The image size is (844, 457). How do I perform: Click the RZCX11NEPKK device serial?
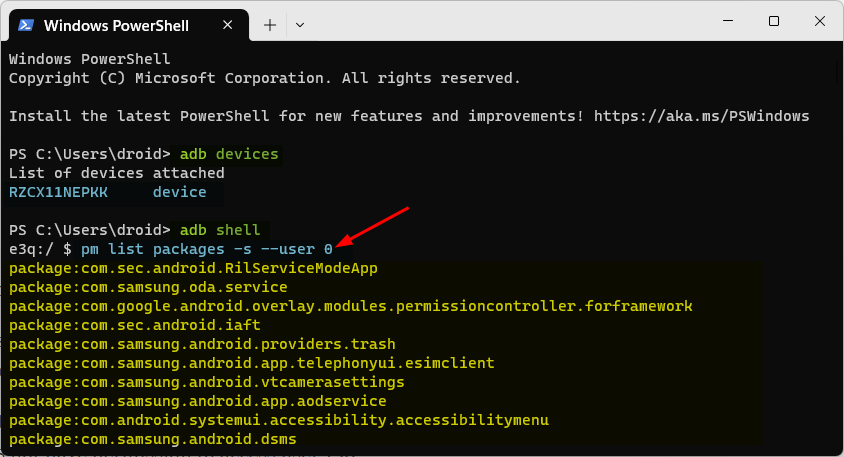point(57,192)
